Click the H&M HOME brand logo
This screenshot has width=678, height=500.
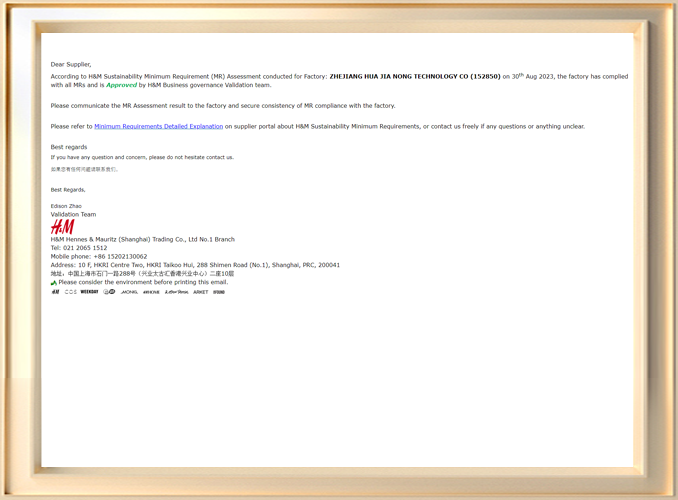[x=151, y=292]
